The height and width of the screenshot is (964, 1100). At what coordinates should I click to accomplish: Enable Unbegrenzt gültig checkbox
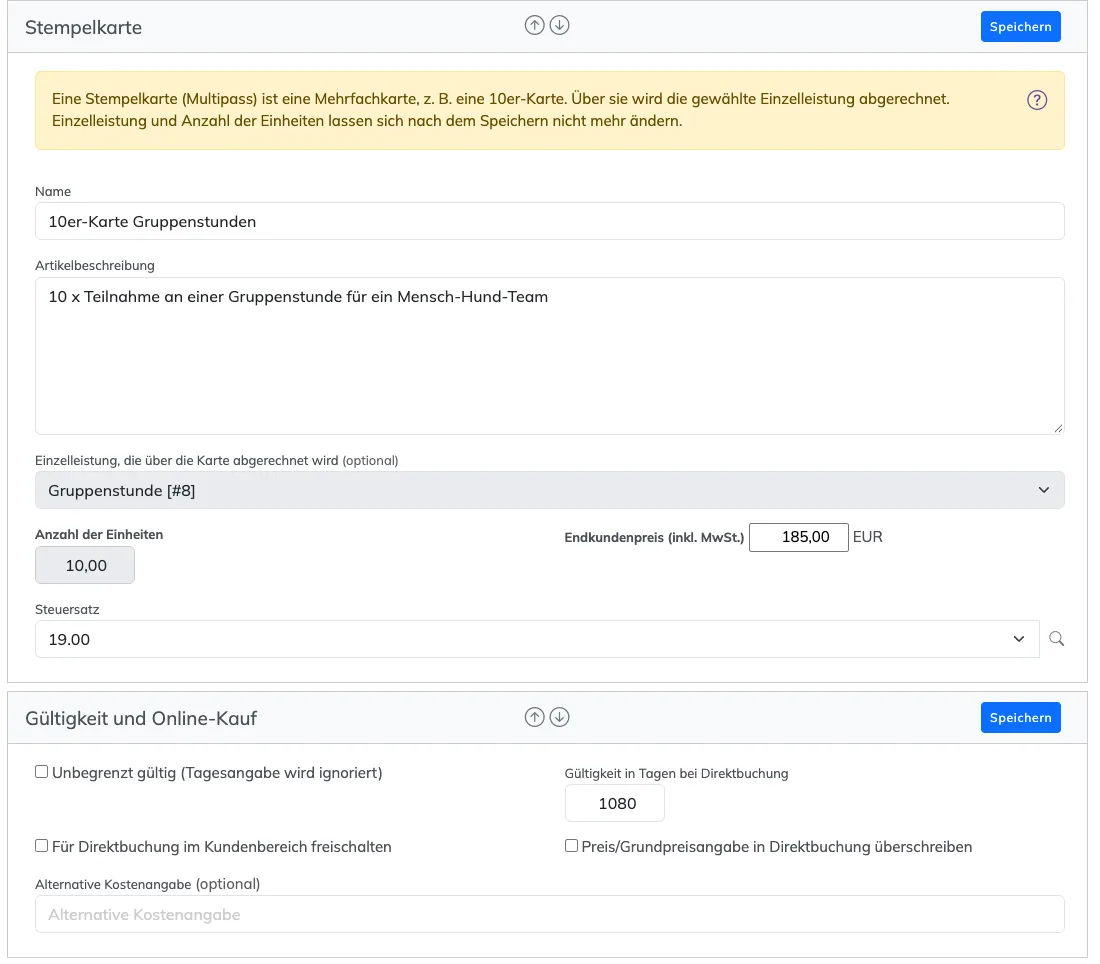click(42, 772)
